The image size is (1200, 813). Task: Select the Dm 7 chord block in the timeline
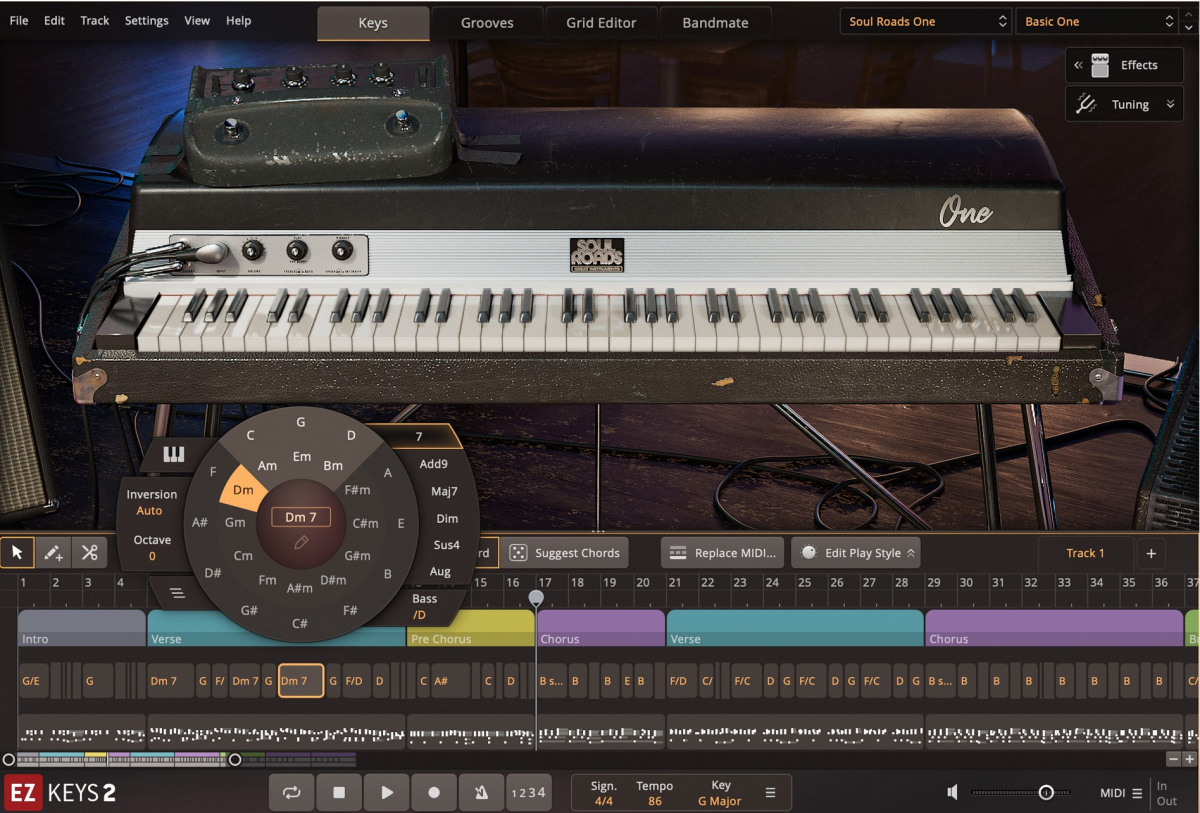[300, 680]
